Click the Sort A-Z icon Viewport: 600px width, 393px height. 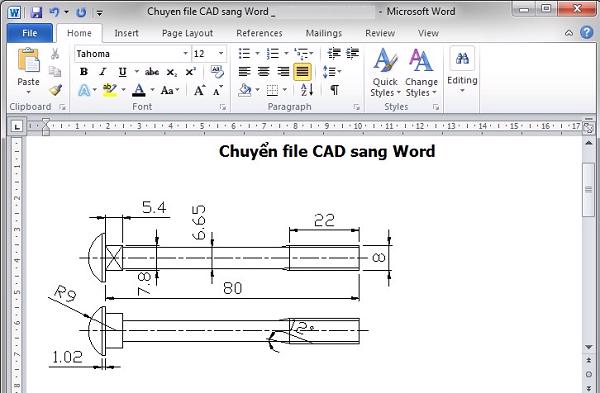(x=307, y=90)
